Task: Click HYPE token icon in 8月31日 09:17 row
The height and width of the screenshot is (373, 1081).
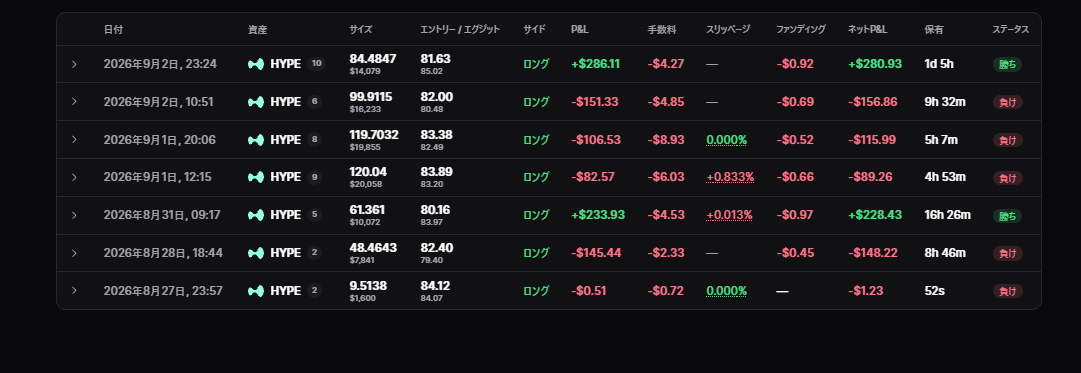Action: 256,215
